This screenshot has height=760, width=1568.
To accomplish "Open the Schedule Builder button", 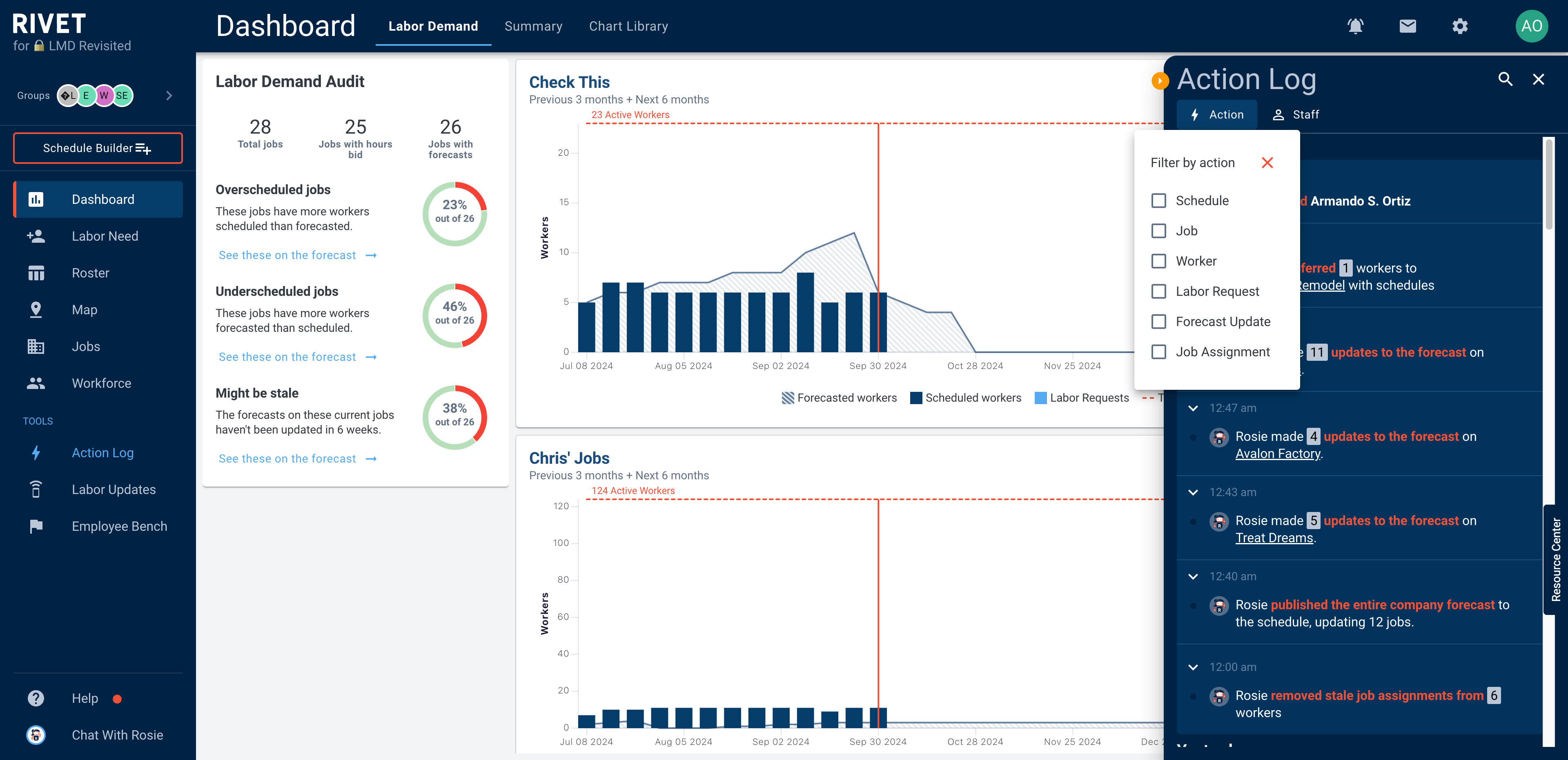I will coord(98,148).
